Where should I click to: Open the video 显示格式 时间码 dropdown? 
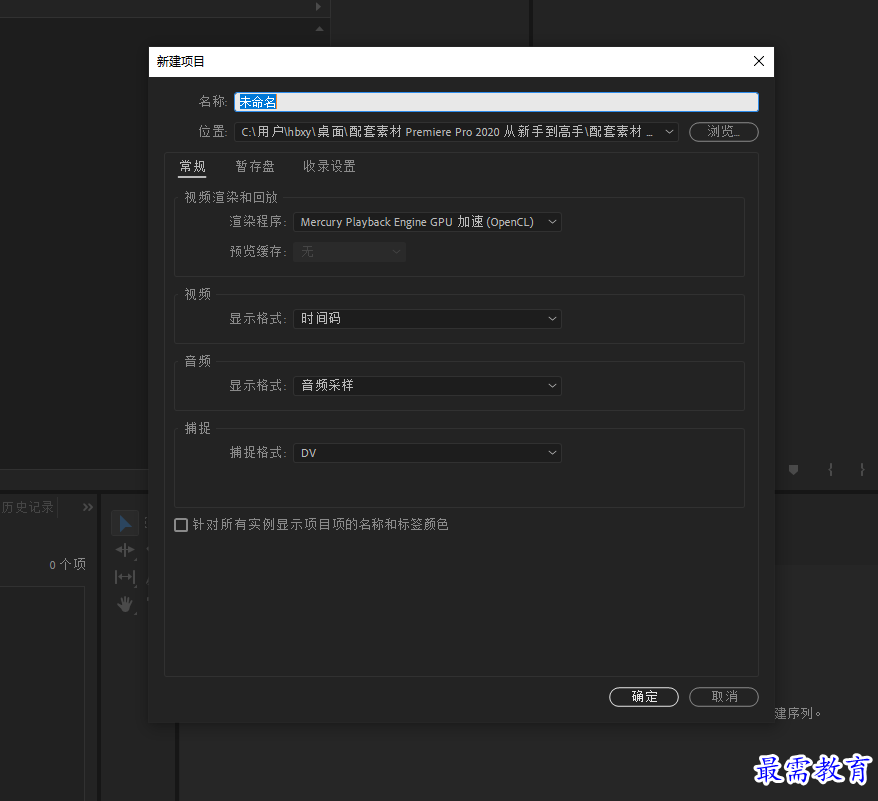427,319
